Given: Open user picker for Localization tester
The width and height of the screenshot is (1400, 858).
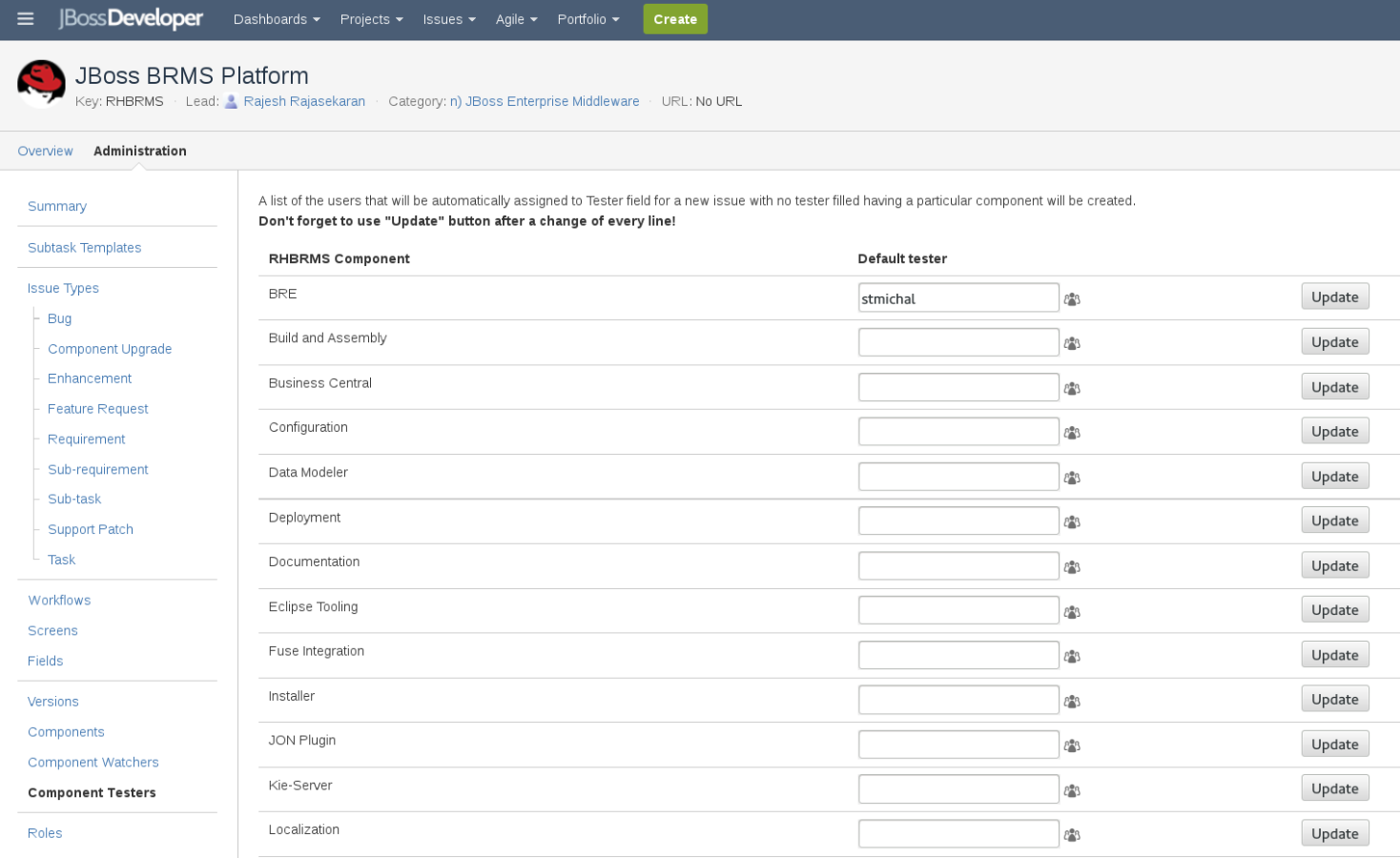Looking at the screenshot, I should [x=1071, y=833].
